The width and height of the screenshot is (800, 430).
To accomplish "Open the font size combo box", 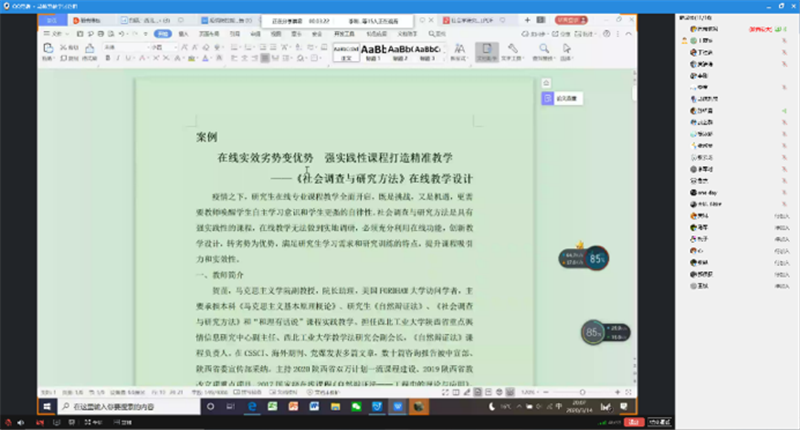I will [163, 47].
